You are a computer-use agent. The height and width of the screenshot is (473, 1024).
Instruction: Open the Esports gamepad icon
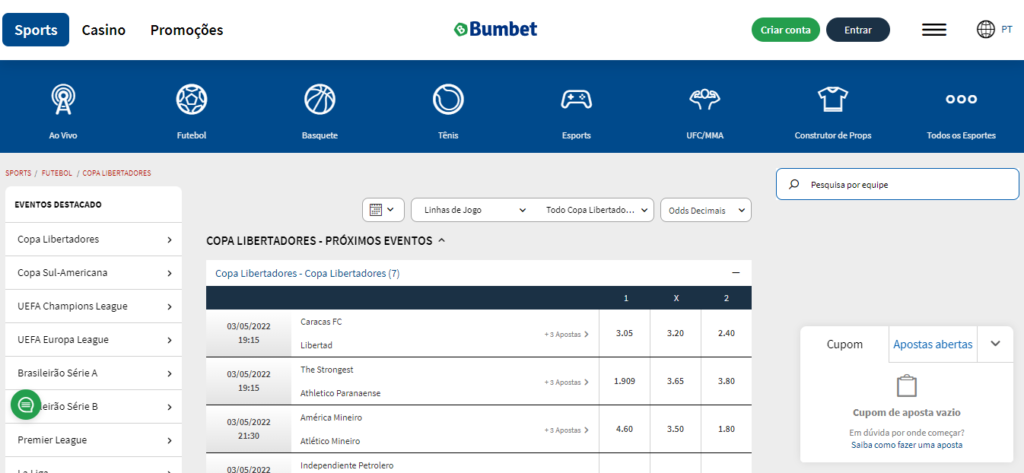[575, 100]
